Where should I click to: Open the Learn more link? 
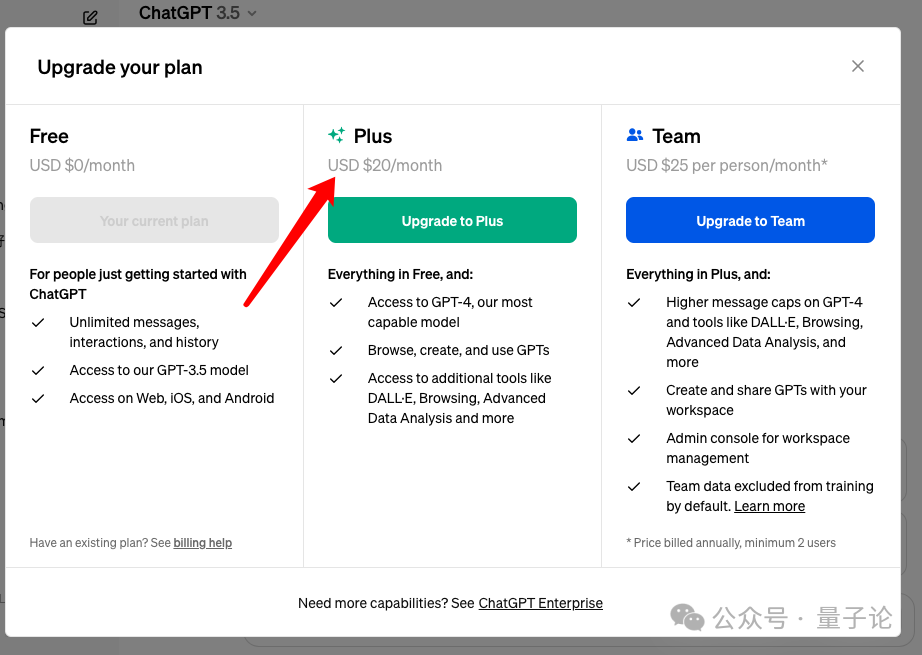point(769,506)
